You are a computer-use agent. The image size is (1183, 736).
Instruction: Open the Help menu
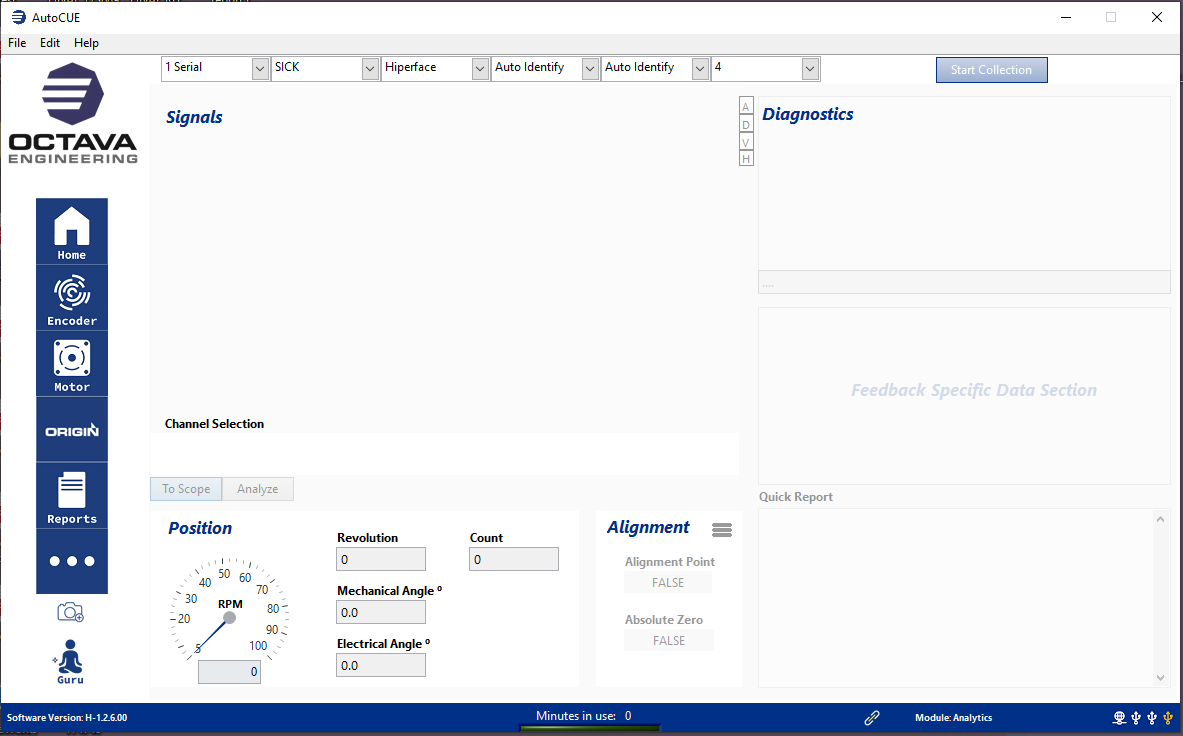tap(86, 43)
